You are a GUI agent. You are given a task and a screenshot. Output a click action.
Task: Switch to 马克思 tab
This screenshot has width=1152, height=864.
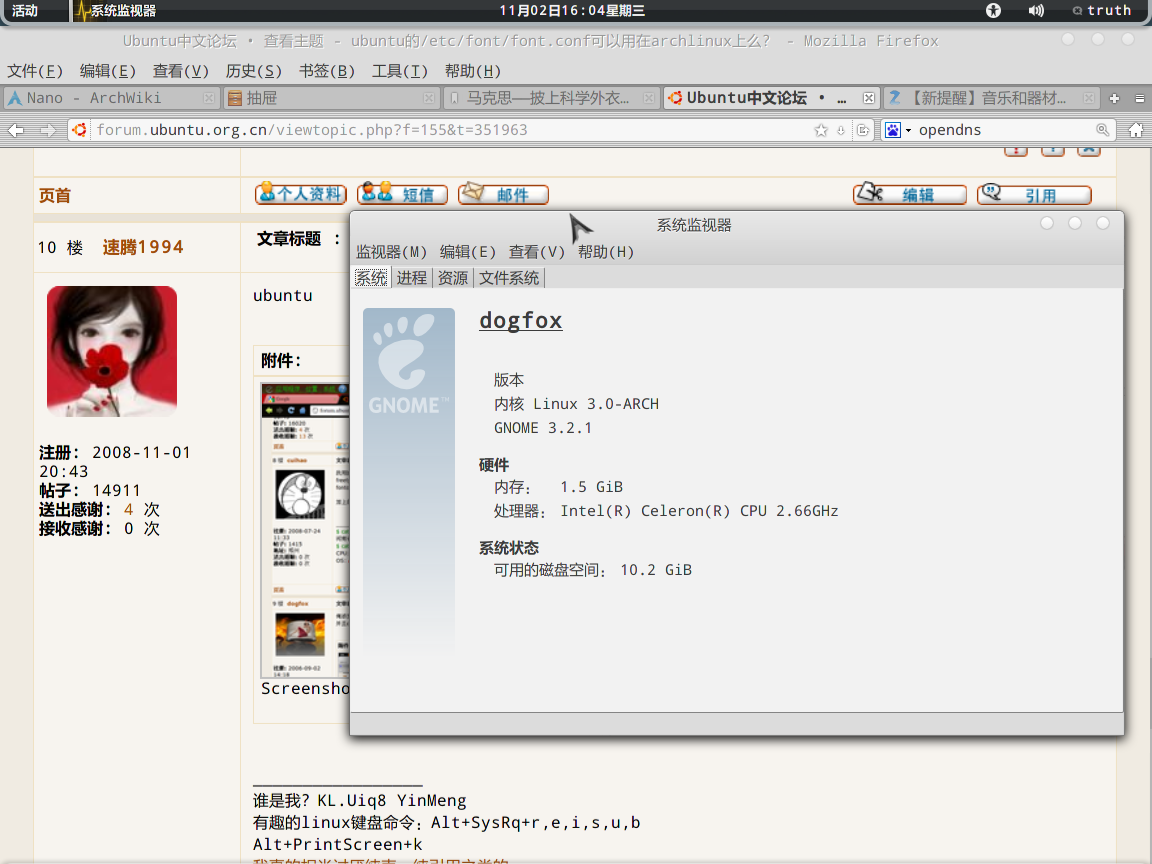pyautogui.click(x=551, y=98)
